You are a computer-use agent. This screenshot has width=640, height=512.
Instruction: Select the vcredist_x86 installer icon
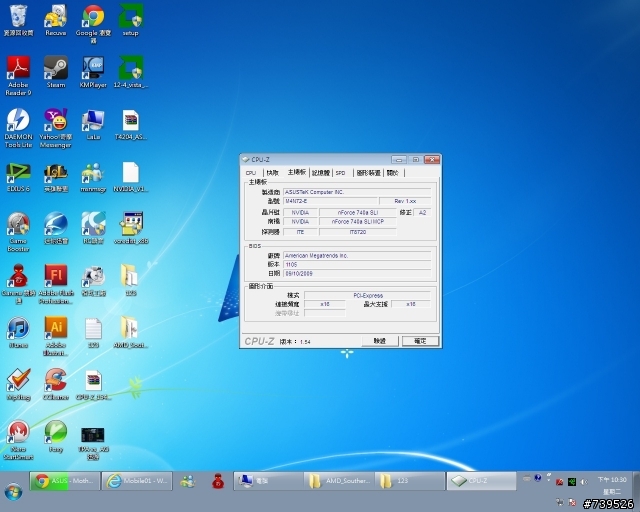click(x=131, y=228)
